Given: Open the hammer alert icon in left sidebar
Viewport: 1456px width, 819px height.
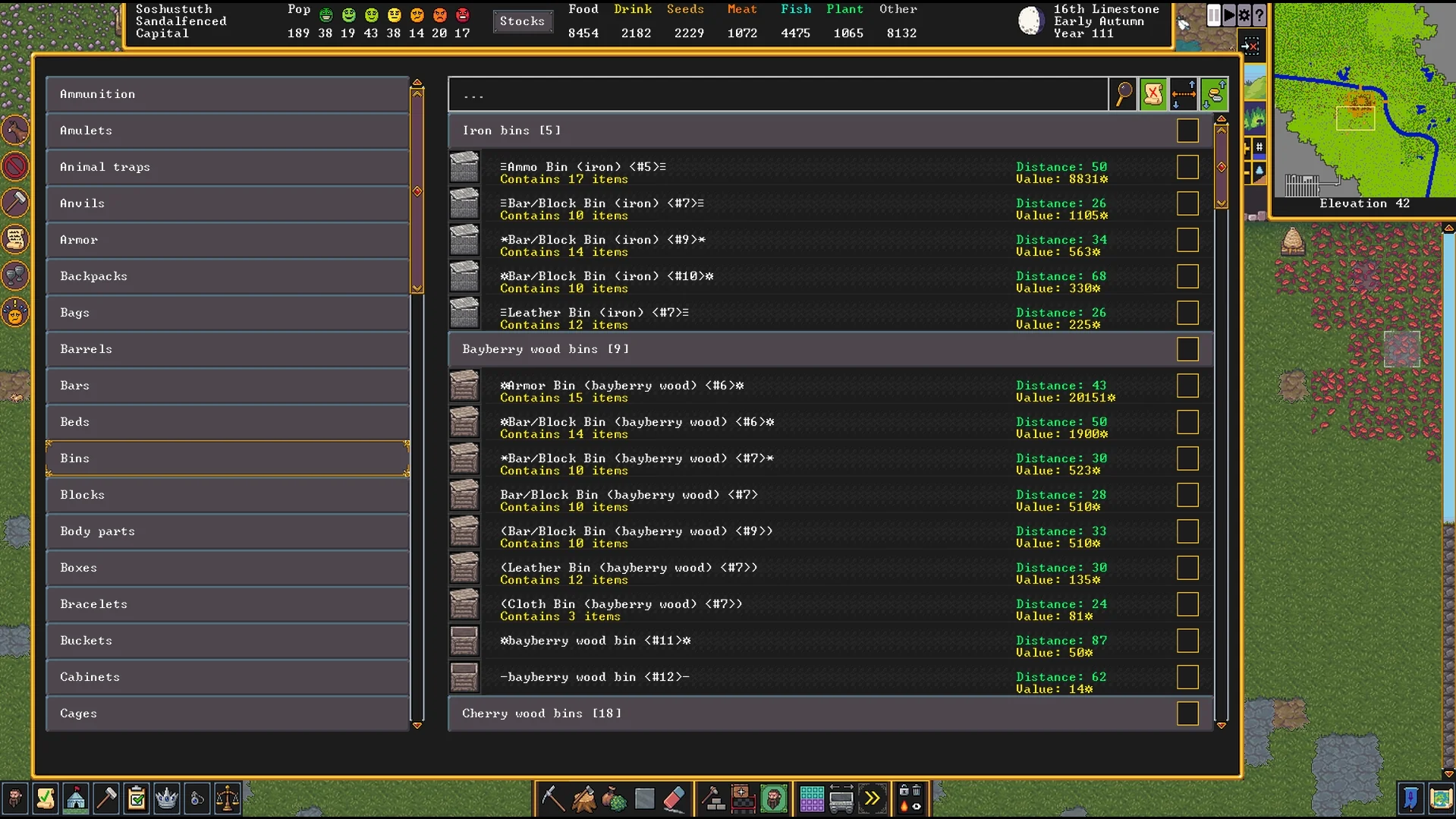Looking at the screenshot, I should (x=15, y=202).
